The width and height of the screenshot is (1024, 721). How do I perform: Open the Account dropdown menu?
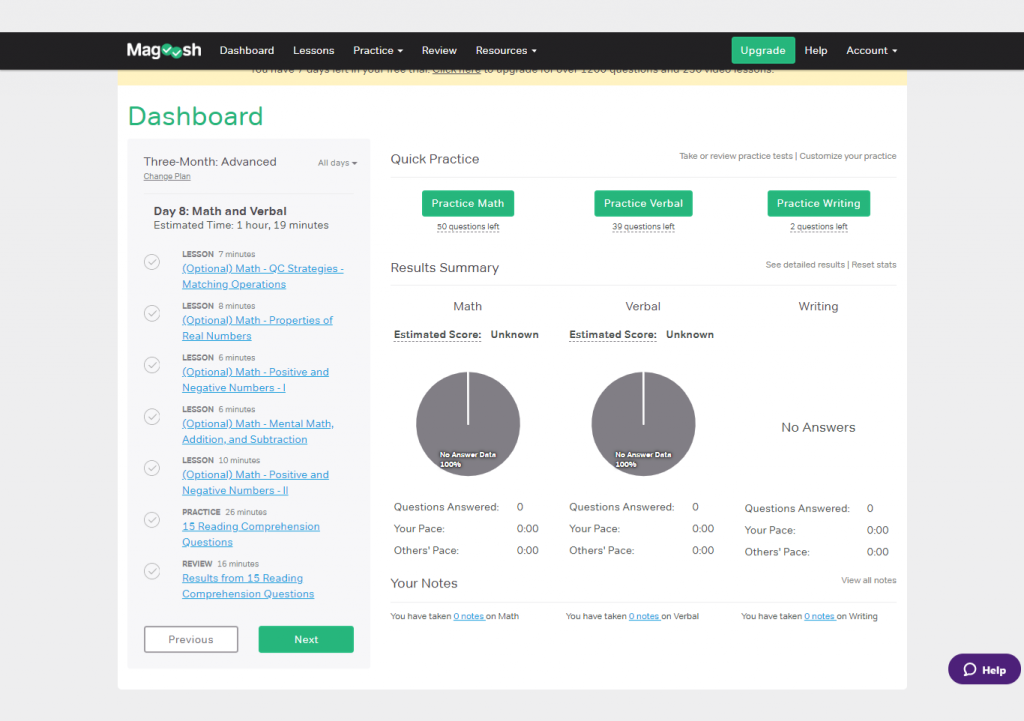pyautogui.click(x=870, y=49)
